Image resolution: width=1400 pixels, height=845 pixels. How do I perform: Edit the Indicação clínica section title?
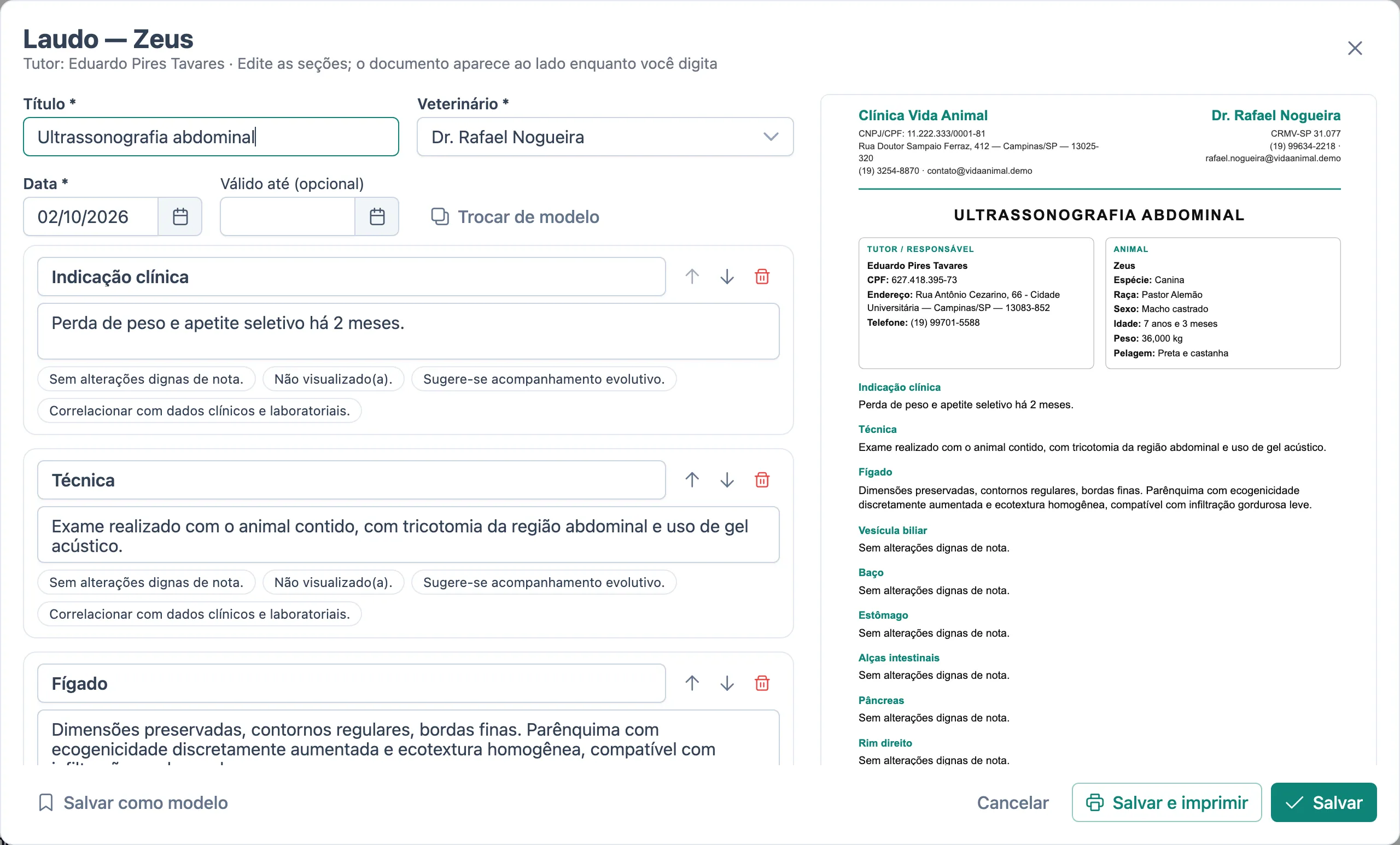pyautogui.click(x=351, y=277)
